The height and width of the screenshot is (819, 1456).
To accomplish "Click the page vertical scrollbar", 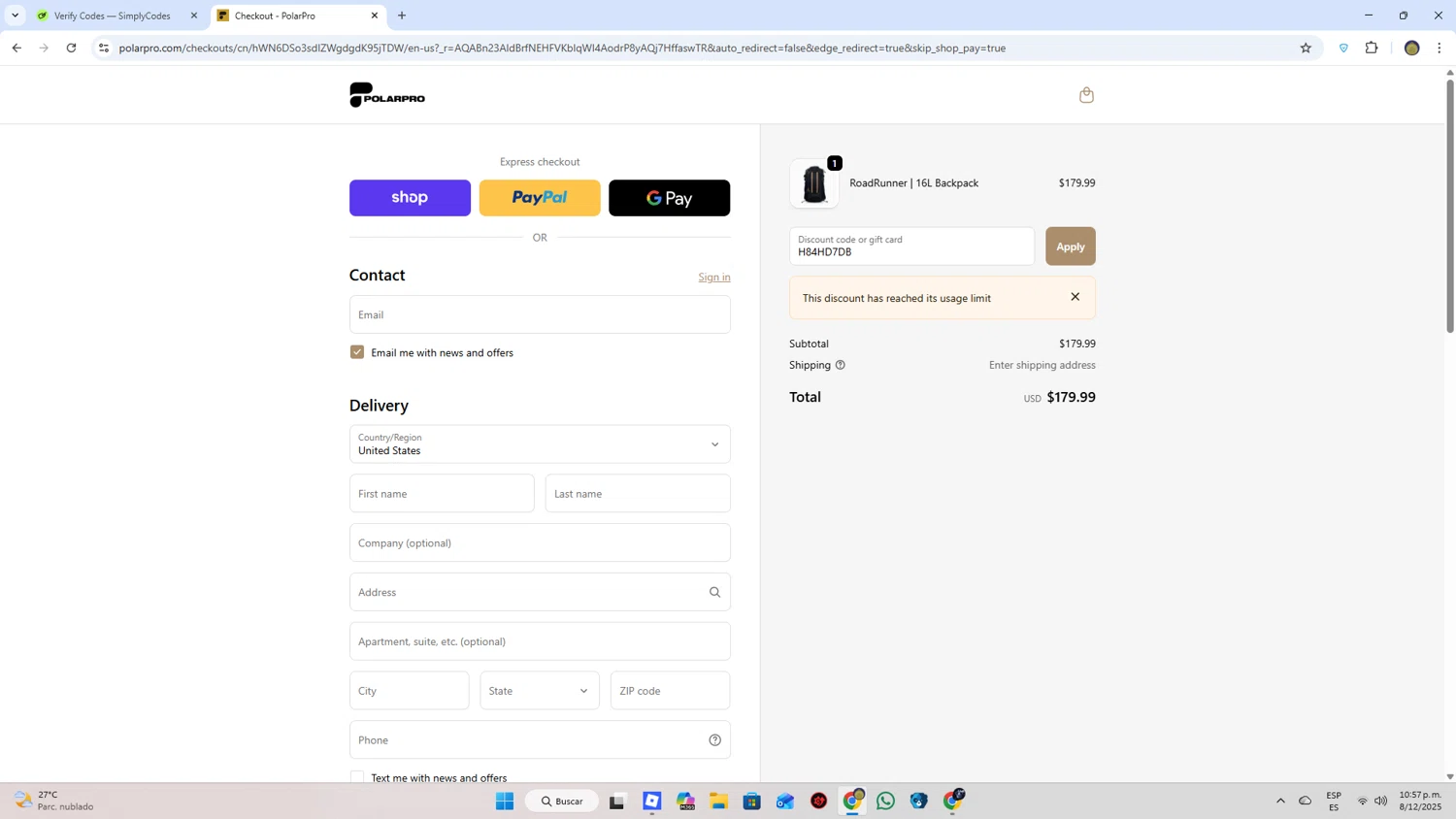I will click(x=1450, y=207).
